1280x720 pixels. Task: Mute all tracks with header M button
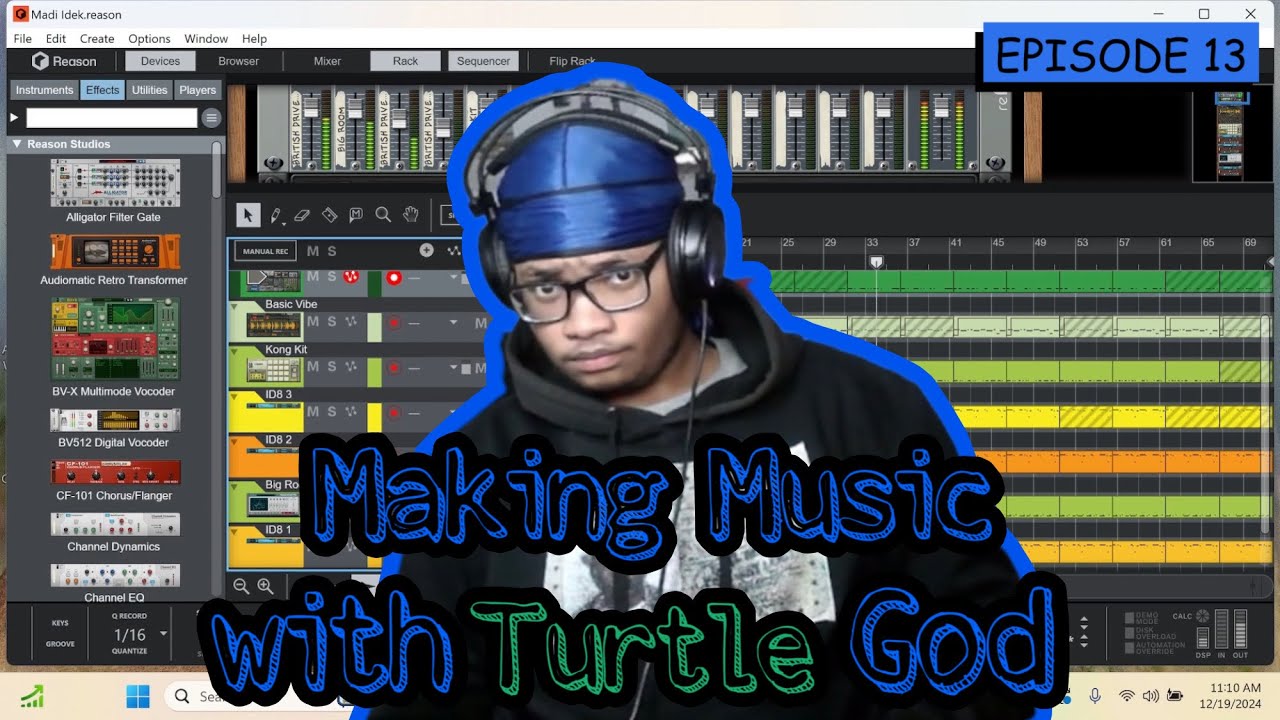pos(313,251)
